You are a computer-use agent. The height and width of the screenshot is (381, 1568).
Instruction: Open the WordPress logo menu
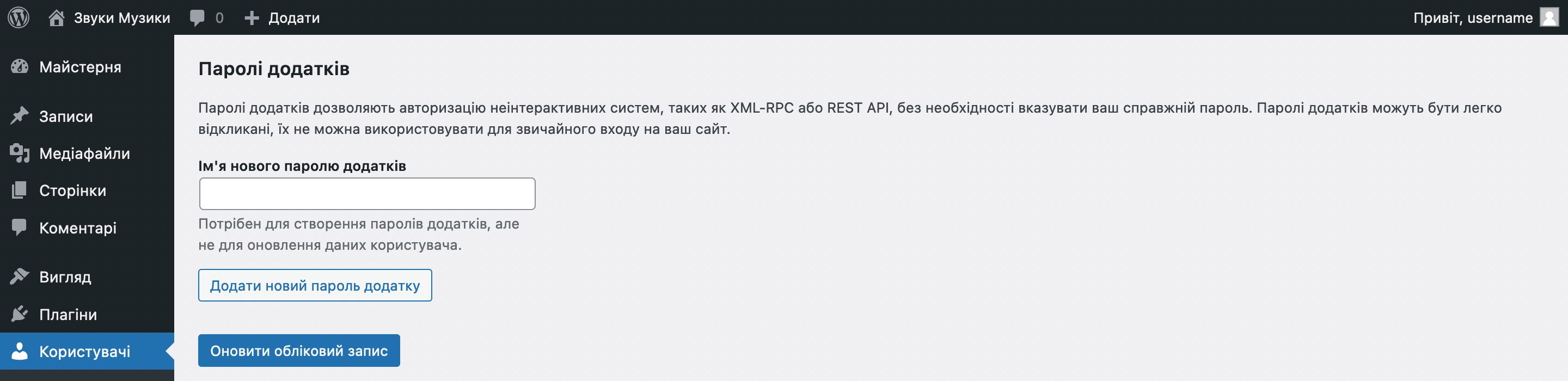(x=19, y=17)
